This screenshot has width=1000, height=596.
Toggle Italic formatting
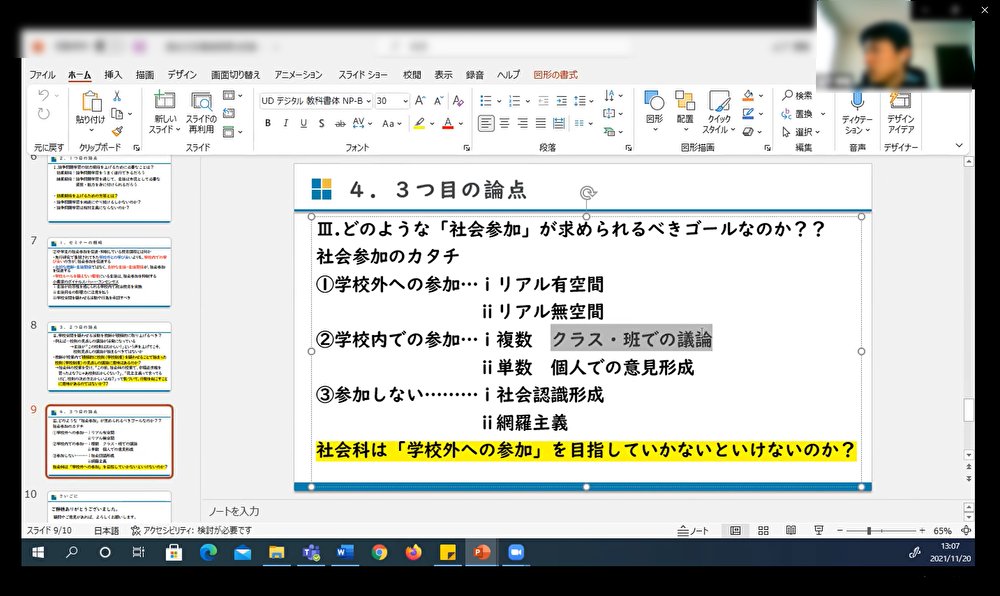pyautogui.click(x=286, y=123)
